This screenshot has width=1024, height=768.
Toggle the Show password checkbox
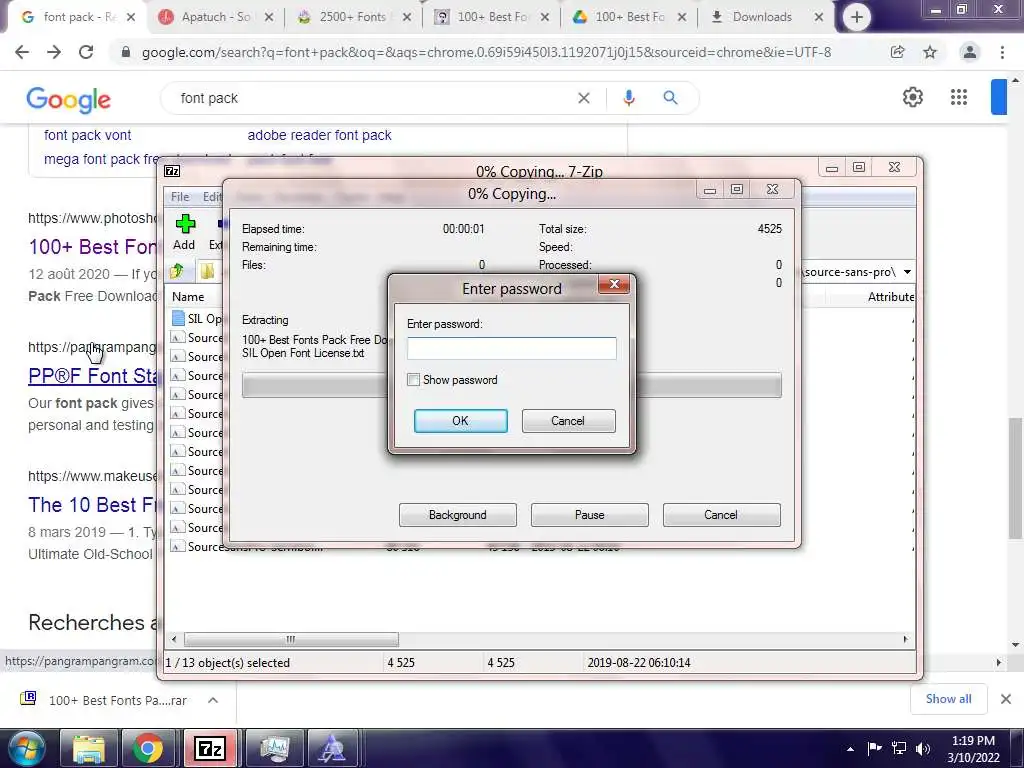pos(413,379)
